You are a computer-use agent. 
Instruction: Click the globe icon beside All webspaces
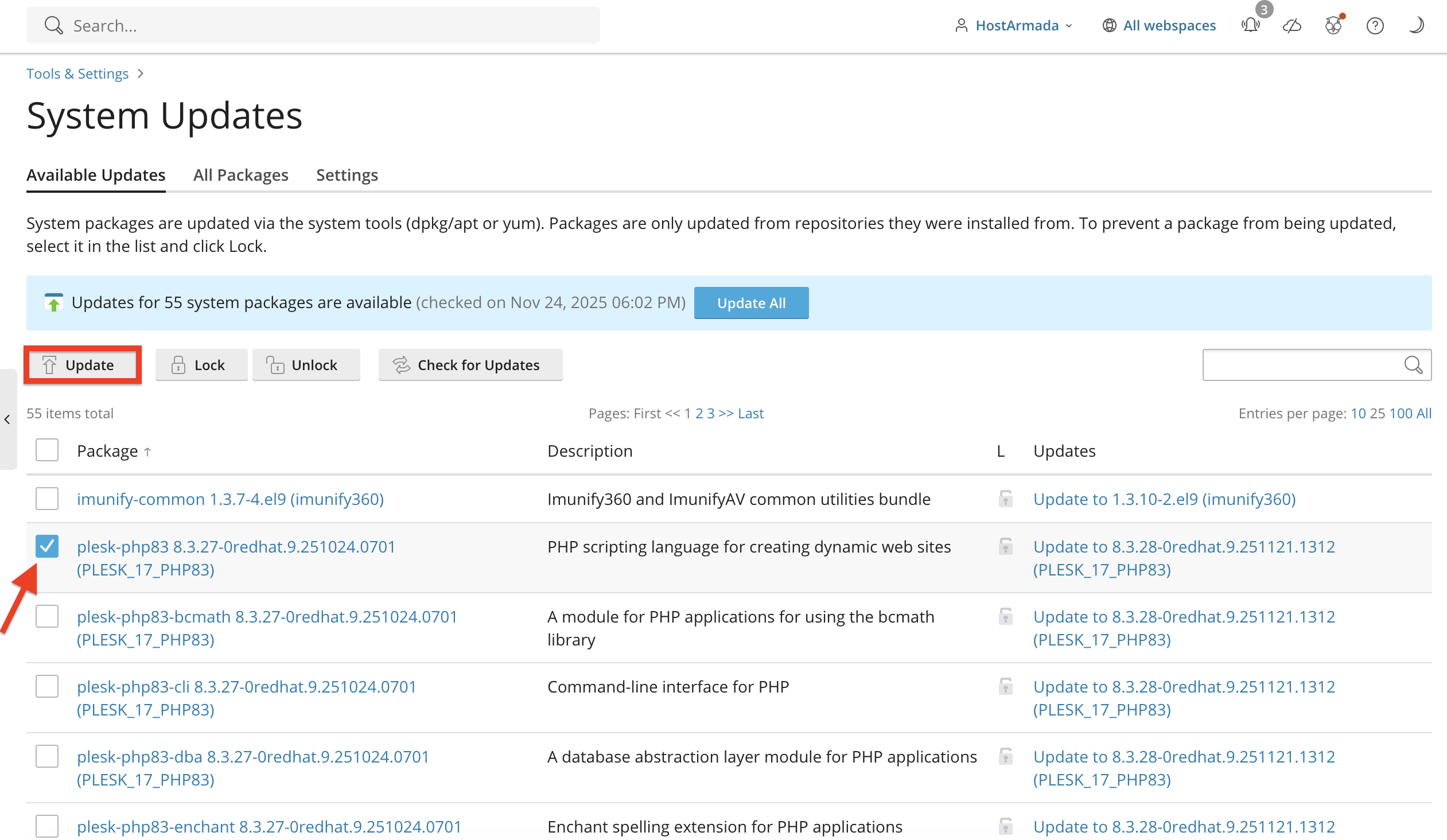click(x=1109, y=25)
